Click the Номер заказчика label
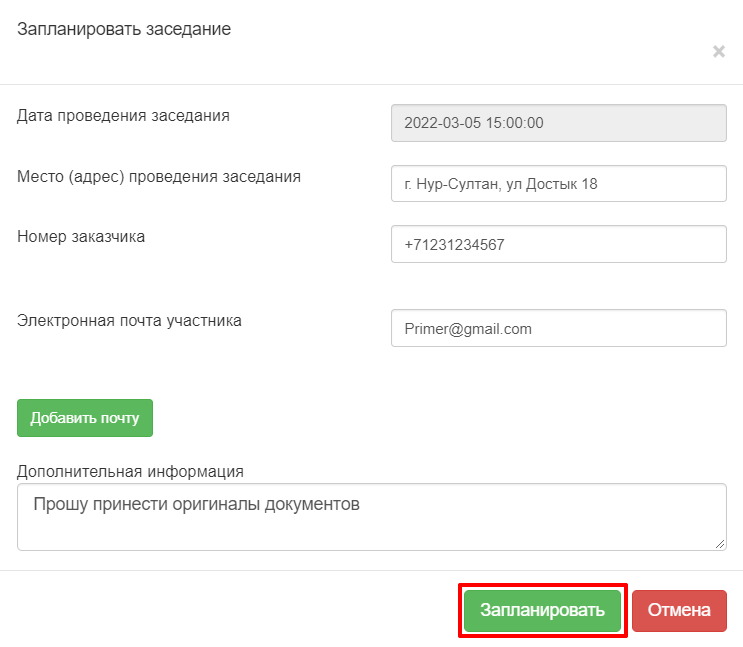The height and width of the screenshot is (647, 743). pyautogui.click(x=81, y=237)
